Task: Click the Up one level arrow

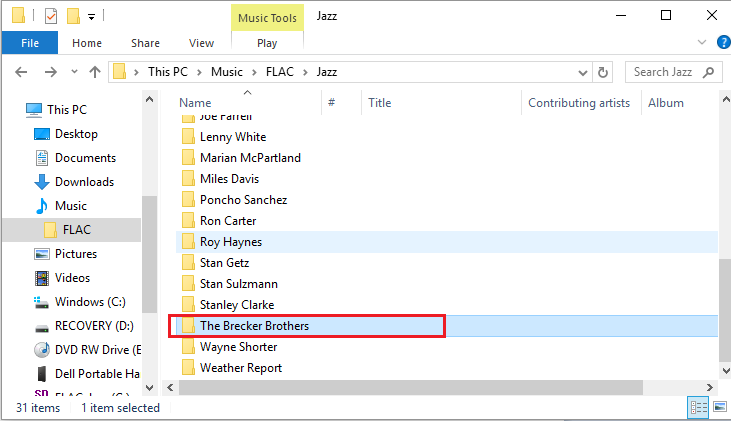Action: (95, 72)
